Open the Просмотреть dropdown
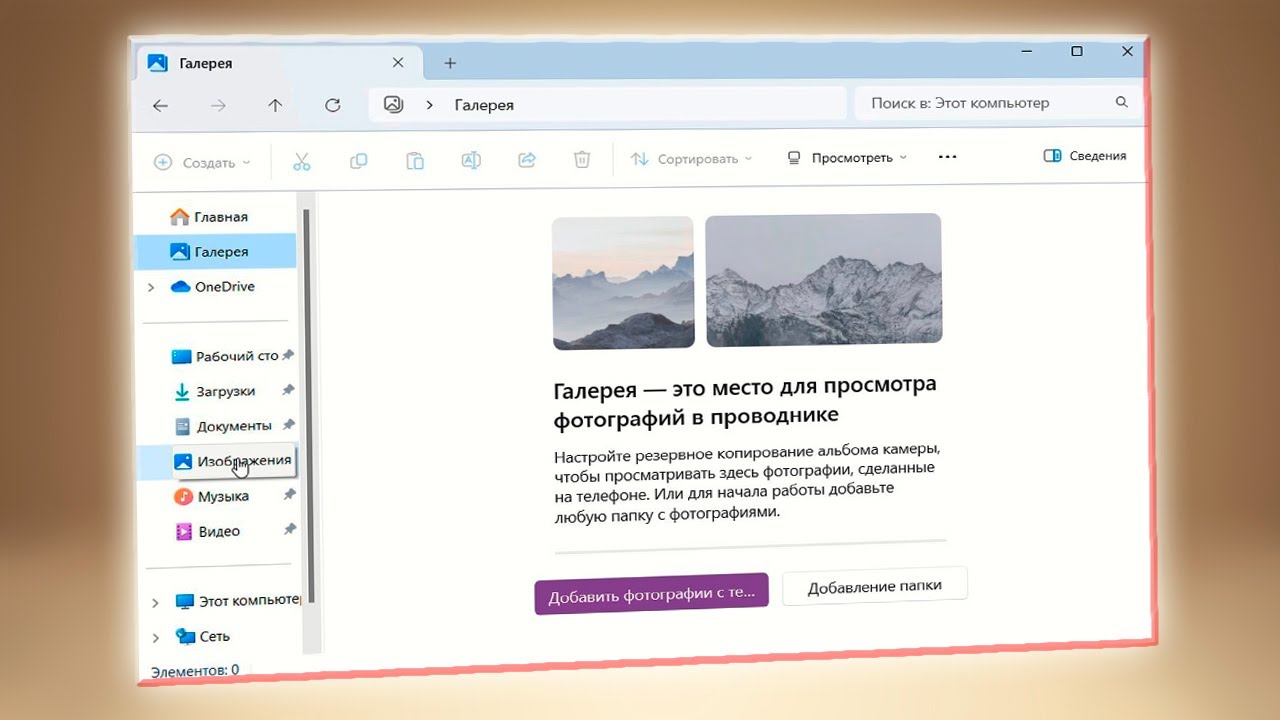Image resolution: width=1280 pixels, height=720 pixels. (x=847, y=158)
